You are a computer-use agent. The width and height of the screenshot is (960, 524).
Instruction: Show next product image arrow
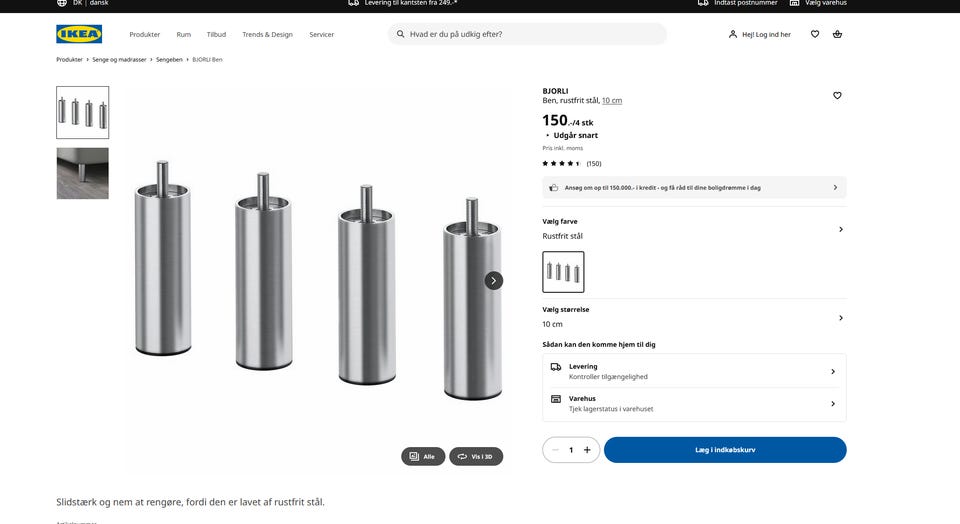(x=494, y=281)
